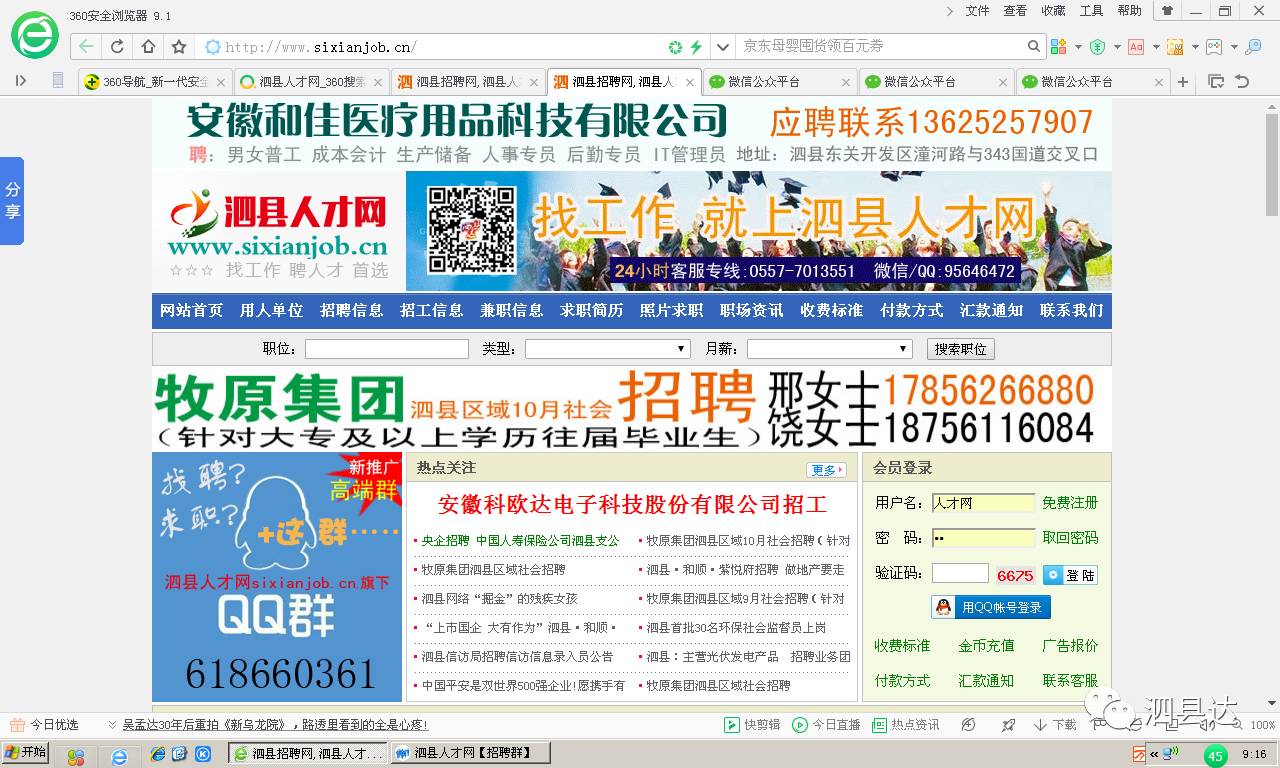The width and height of the screenshot is (1280, 768).
Task: Click the lightning speed mode icon
Action: (696, 47)
